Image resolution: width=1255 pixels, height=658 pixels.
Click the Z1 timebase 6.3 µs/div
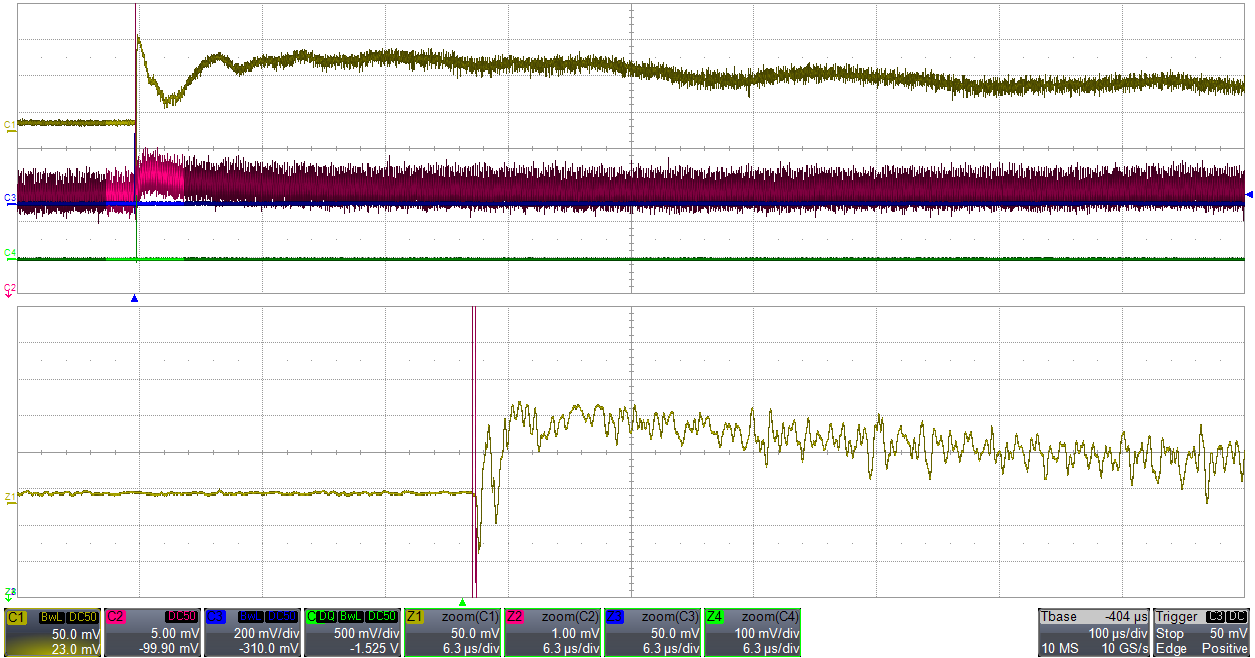[470, 649]
